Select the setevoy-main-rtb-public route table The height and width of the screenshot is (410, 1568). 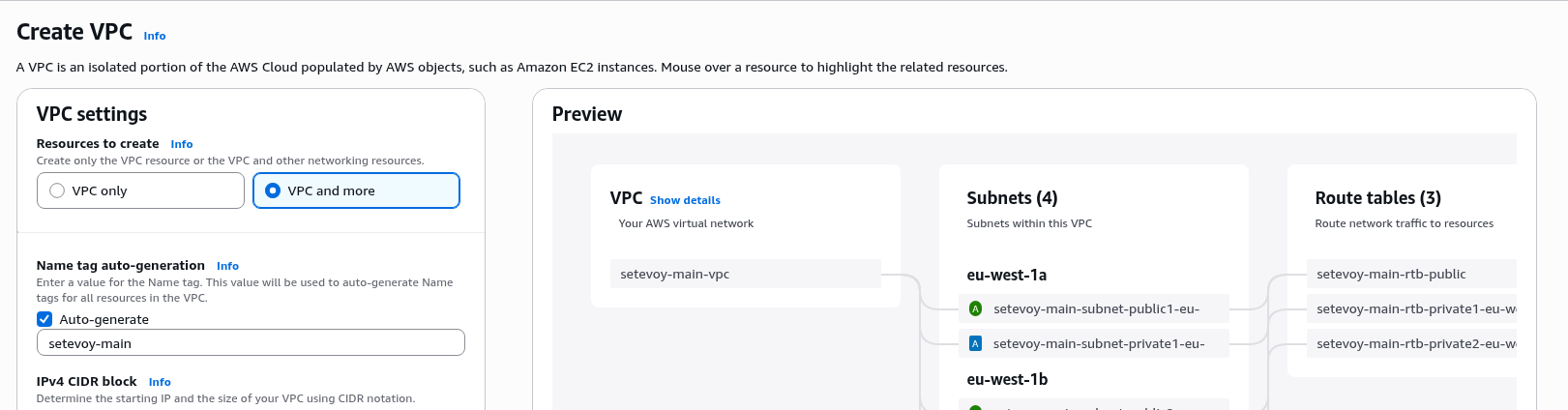(1410, 275)
